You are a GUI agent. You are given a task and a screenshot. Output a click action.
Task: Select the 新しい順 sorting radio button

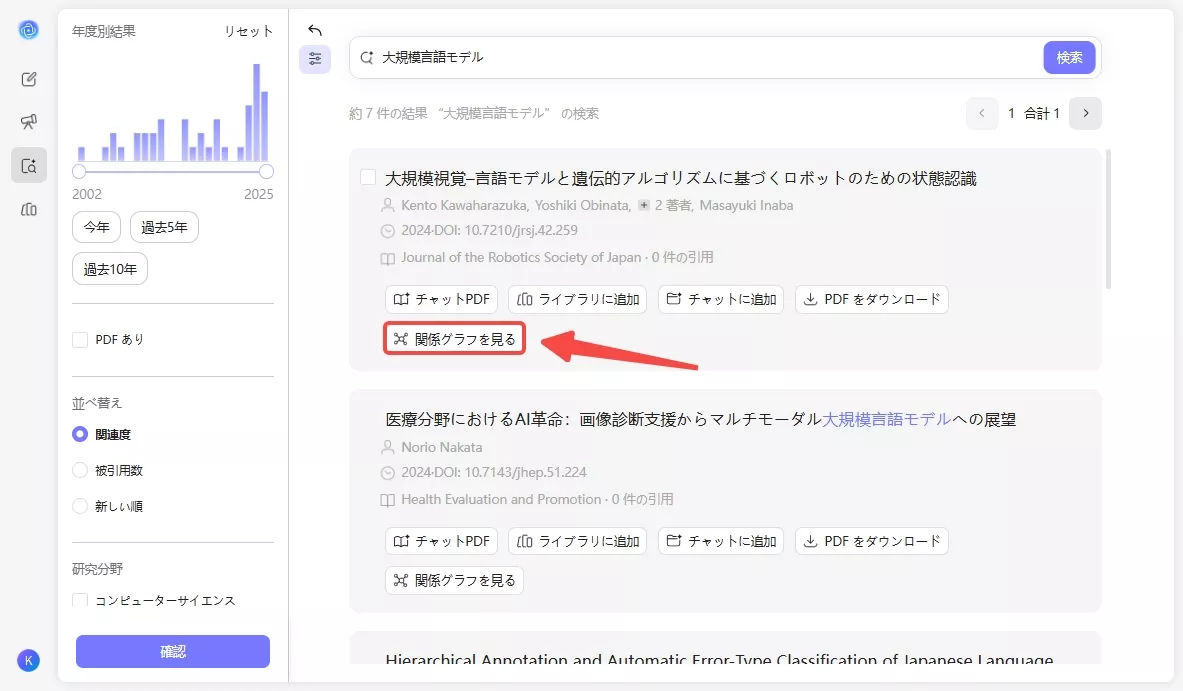[x=80, y=505]
